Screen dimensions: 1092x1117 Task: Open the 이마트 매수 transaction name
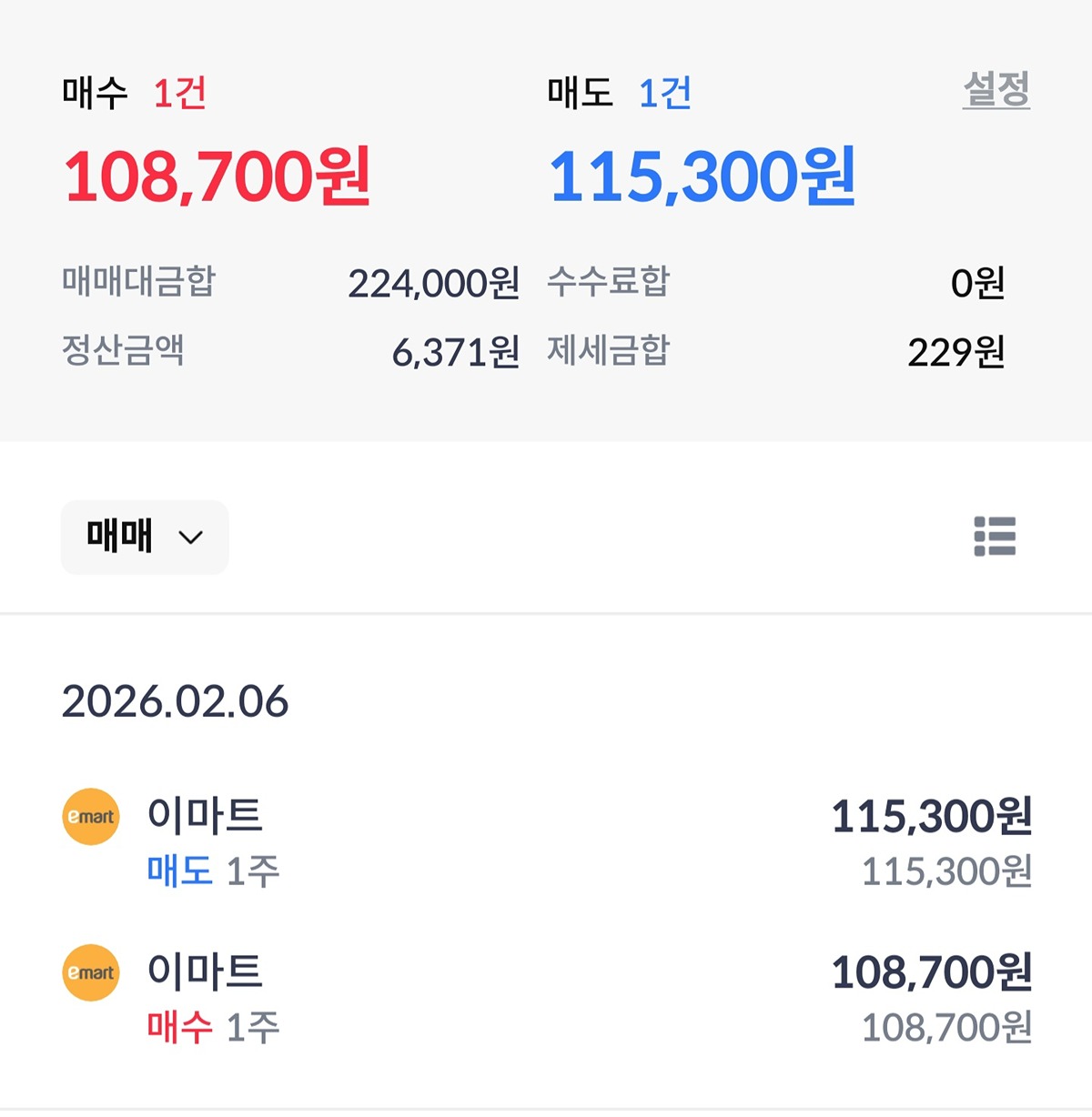click(x=205, y=971)
